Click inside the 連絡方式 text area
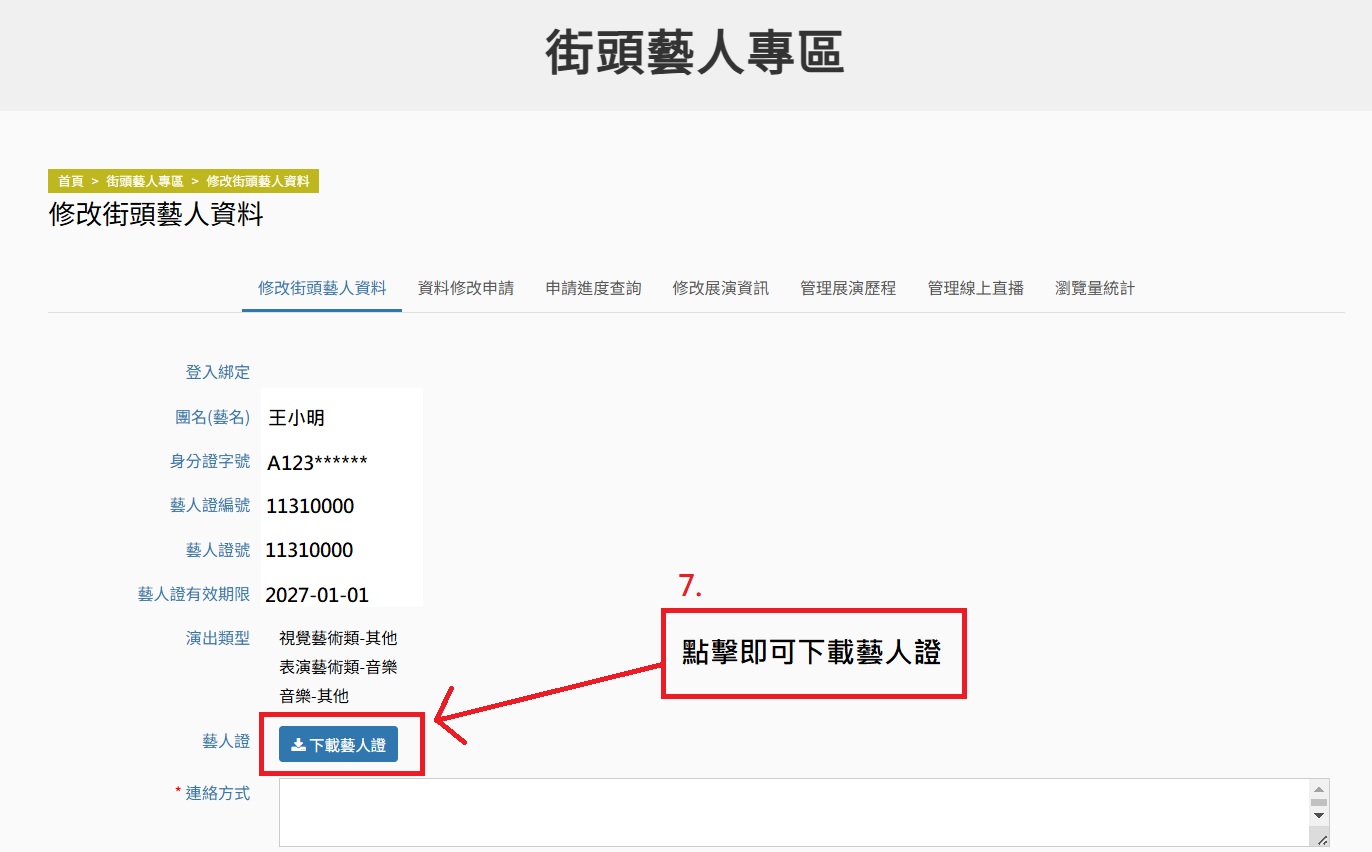 (x=790, y=812)
